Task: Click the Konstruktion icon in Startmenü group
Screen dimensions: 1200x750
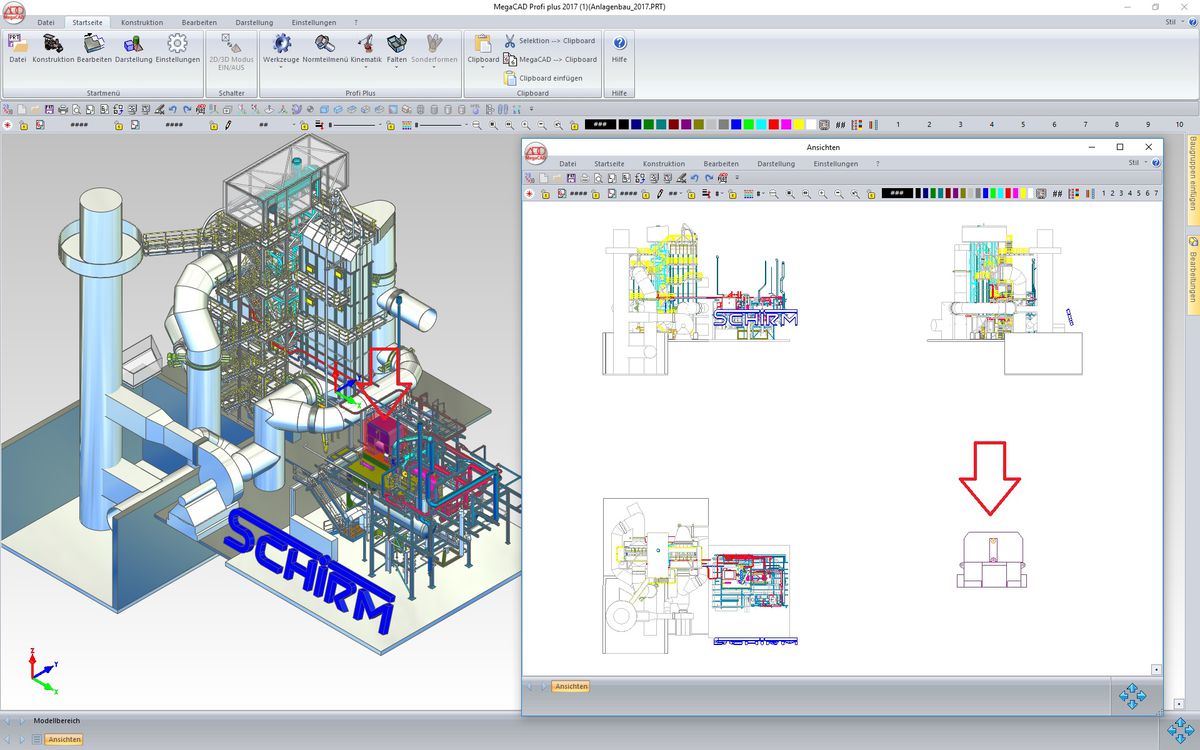Action: point(53,44)
